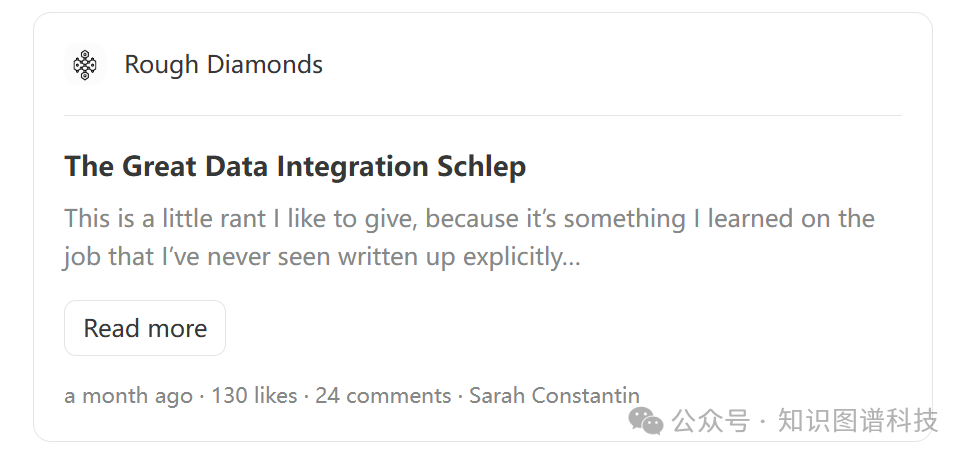
Task: Click the 知识图谱科技 watermark label
Action: 858,421
